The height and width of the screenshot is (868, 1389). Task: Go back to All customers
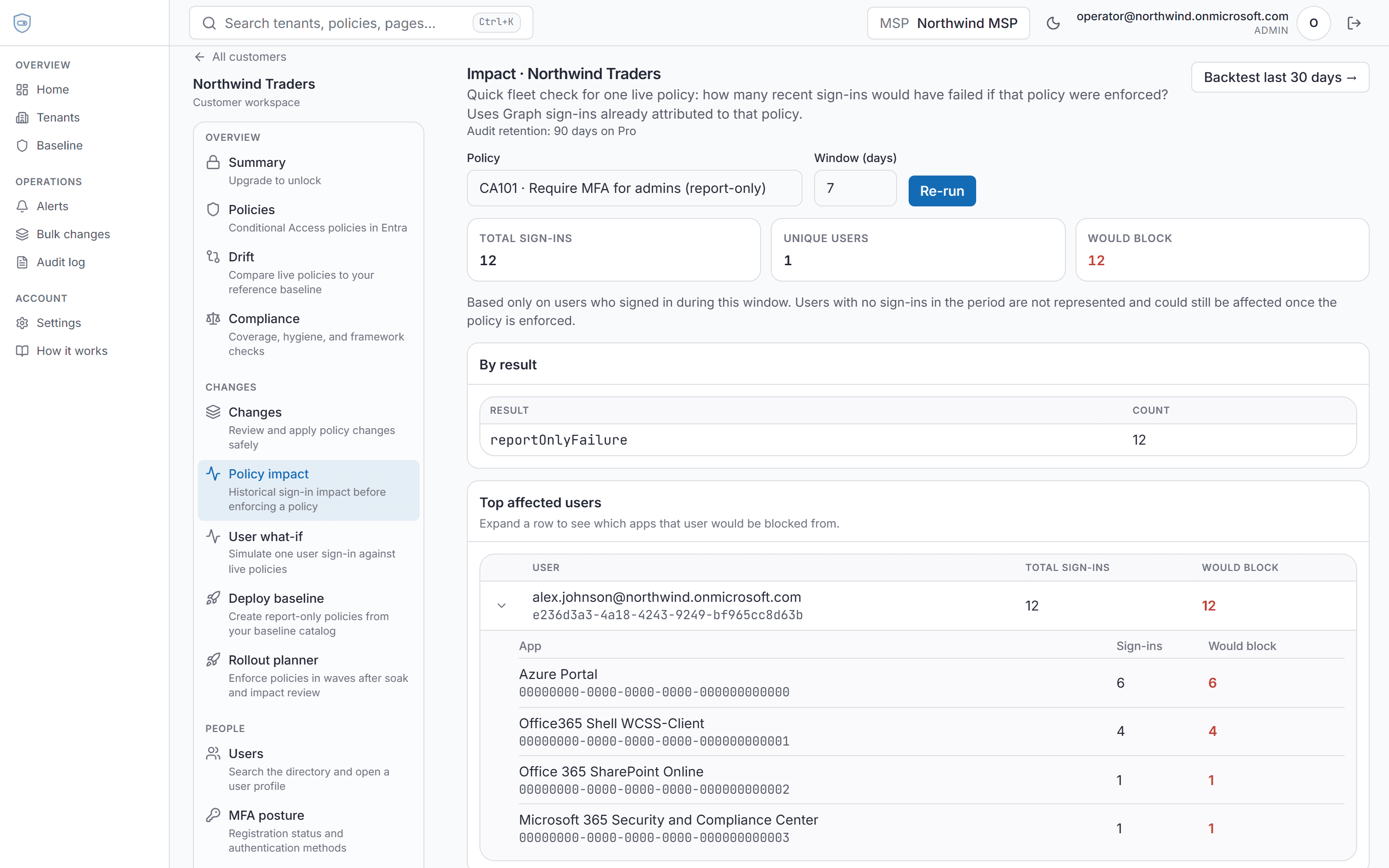240,57
